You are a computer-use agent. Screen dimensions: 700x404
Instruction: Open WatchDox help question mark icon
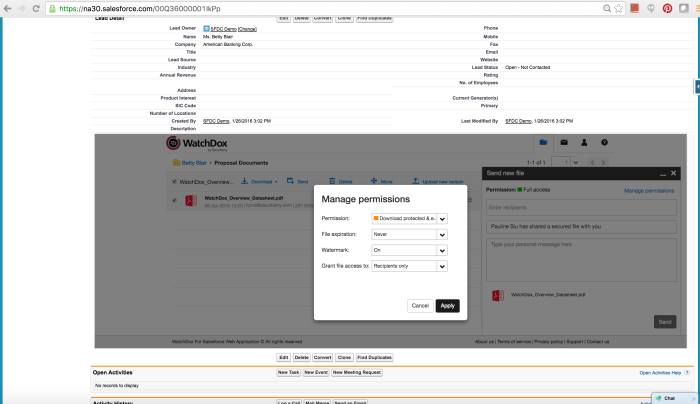click(x=604, y=142)
